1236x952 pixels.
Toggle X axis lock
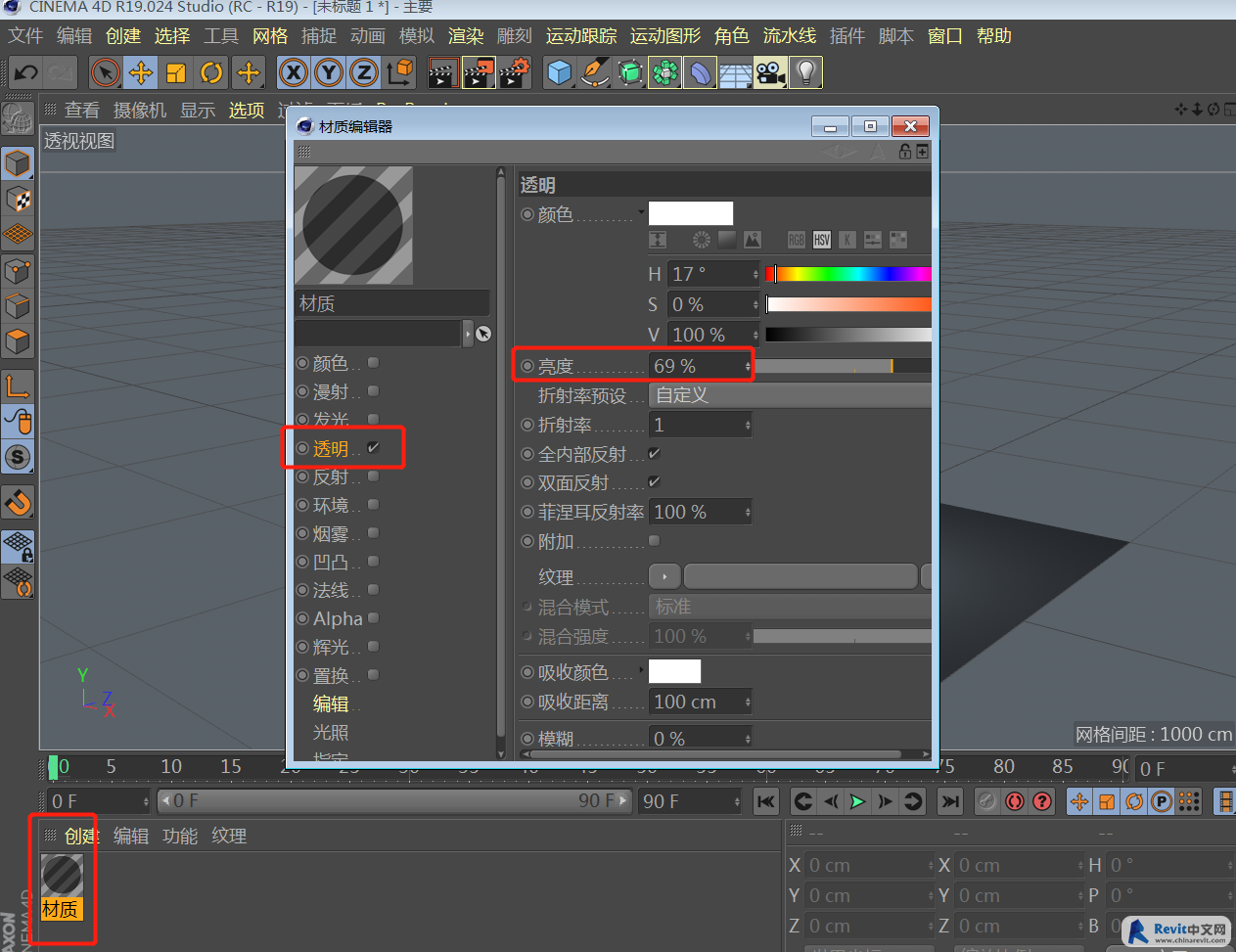(294, 72)
